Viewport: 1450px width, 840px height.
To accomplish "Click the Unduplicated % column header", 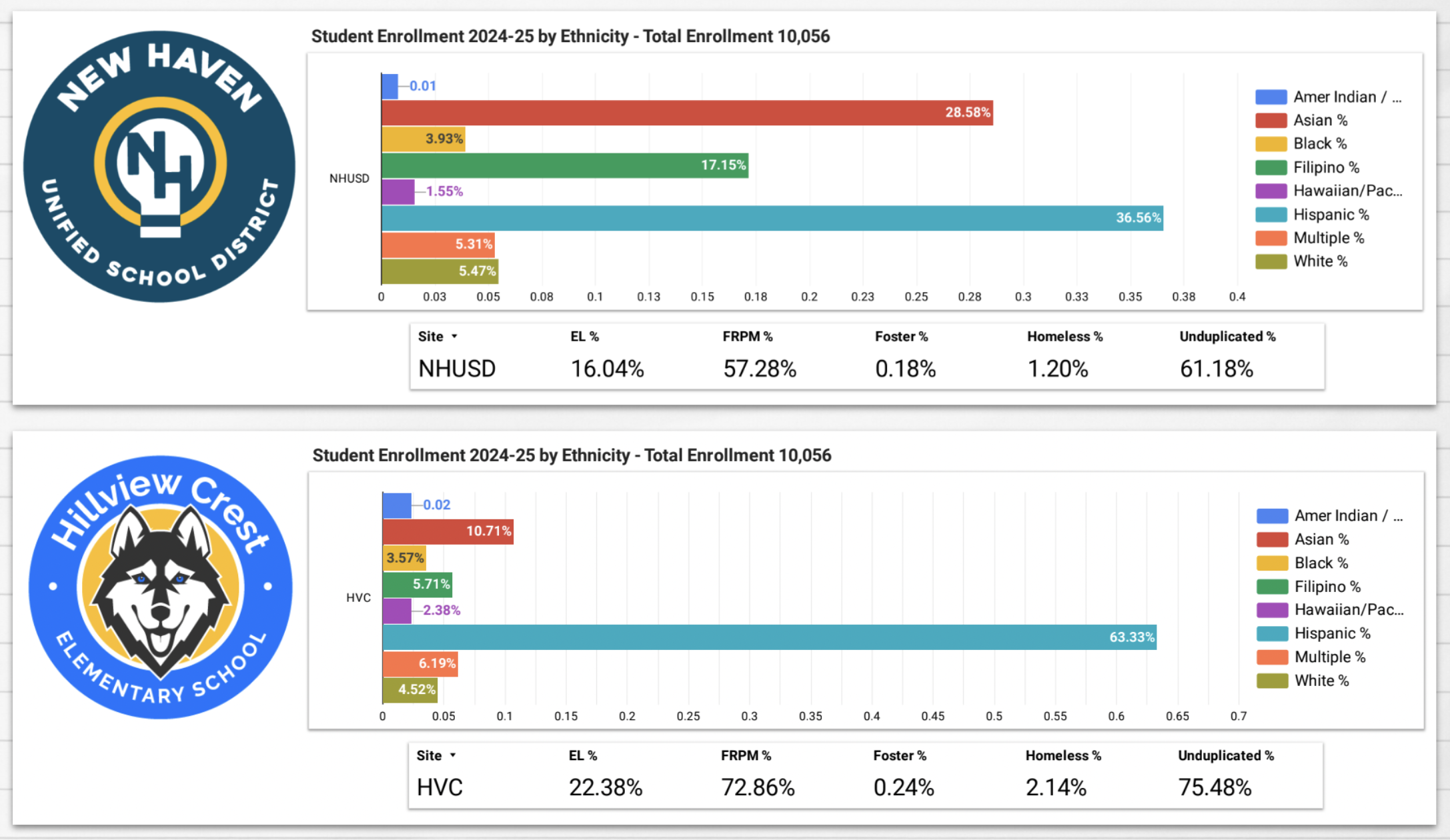I will tap(1227, 337).
